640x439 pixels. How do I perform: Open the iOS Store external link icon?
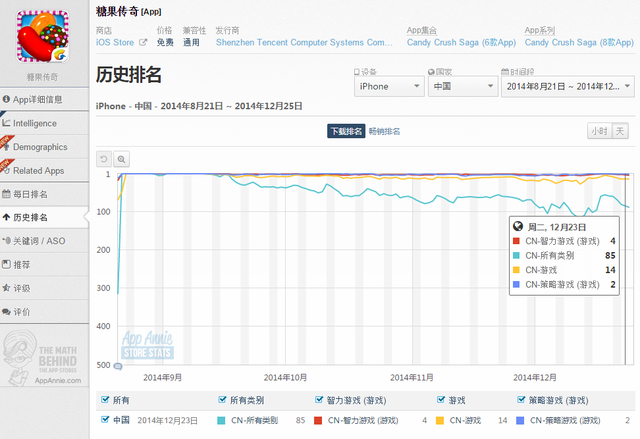click(143, 42)
